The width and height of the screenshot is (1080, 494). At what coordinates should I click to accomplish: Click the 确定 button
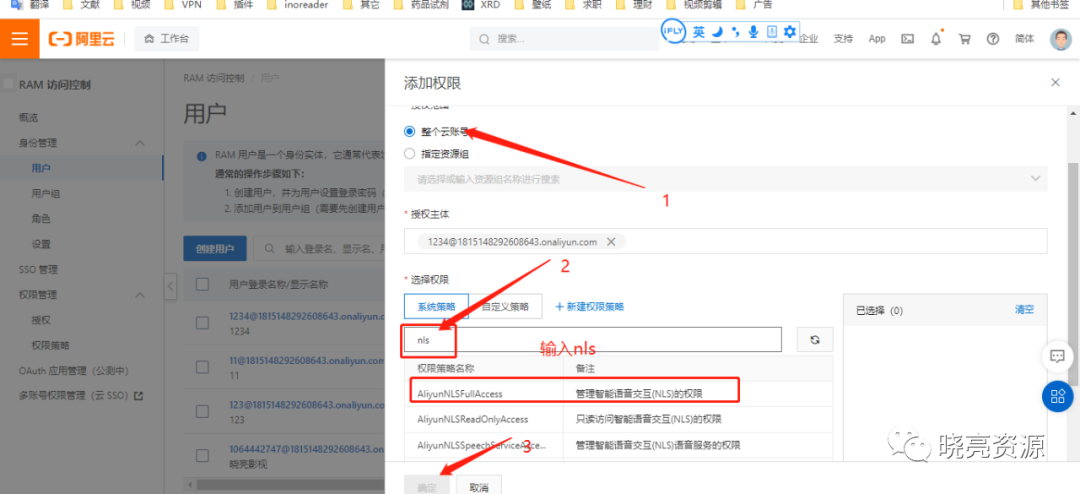coord(427,486)
